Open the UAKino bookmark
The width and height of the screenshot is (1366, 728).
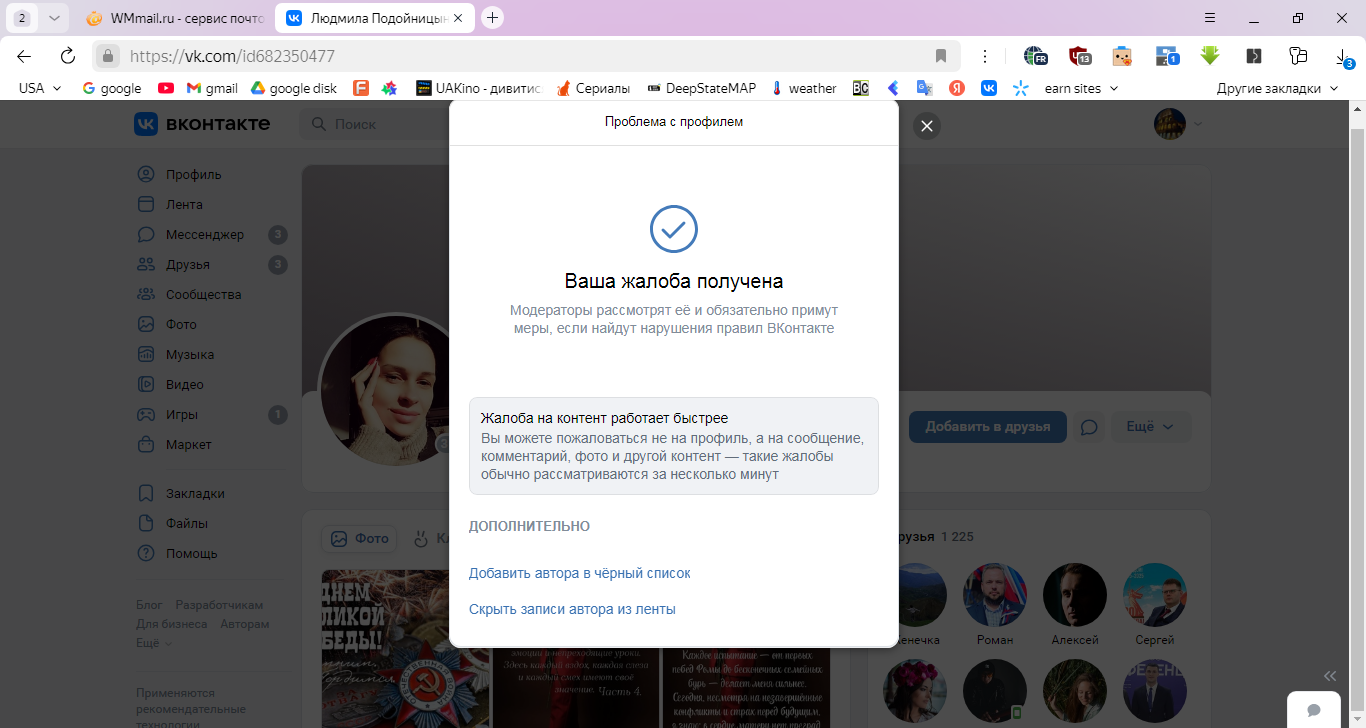(x=478, y=88)
